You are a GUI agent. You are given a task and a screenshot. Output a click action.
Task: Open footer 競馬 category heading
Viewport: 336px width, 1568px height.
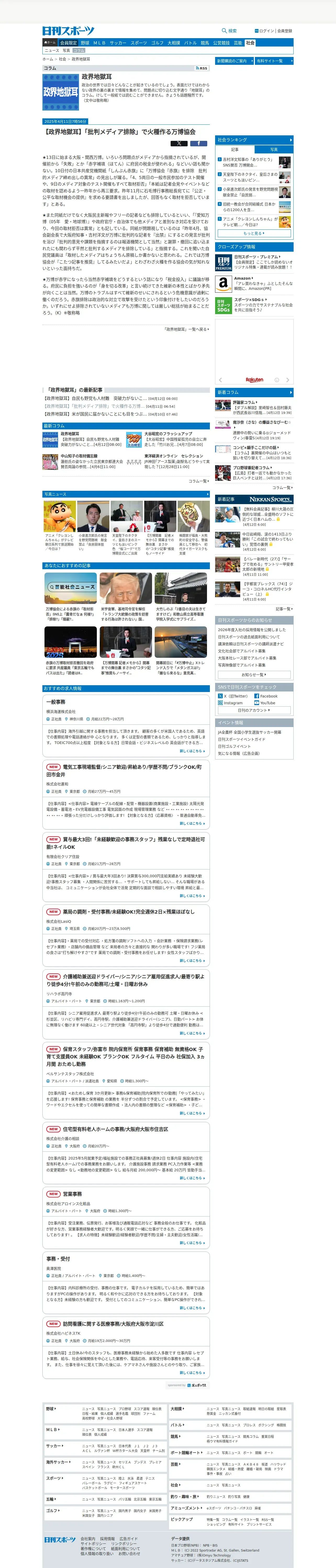tap(175, 1437)
